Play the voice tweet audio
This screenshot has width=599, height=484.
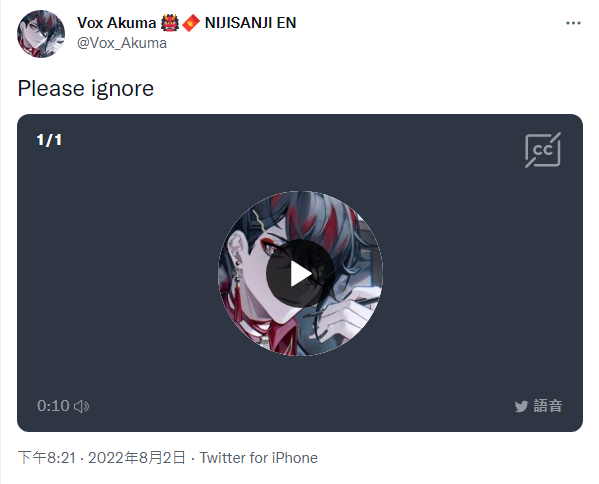click(300, 273)
